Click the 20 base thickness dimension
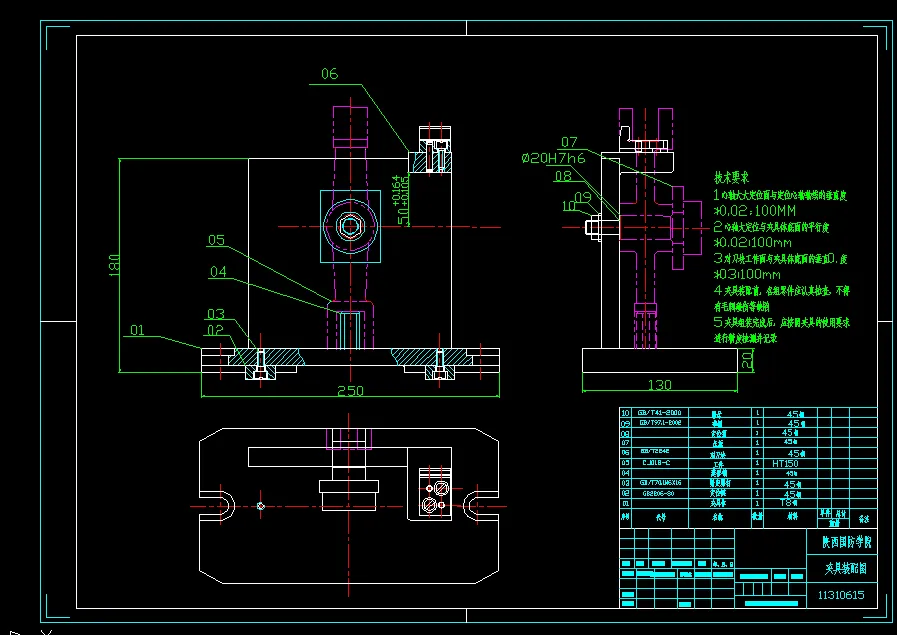897x635 pixels. (747, 360)
